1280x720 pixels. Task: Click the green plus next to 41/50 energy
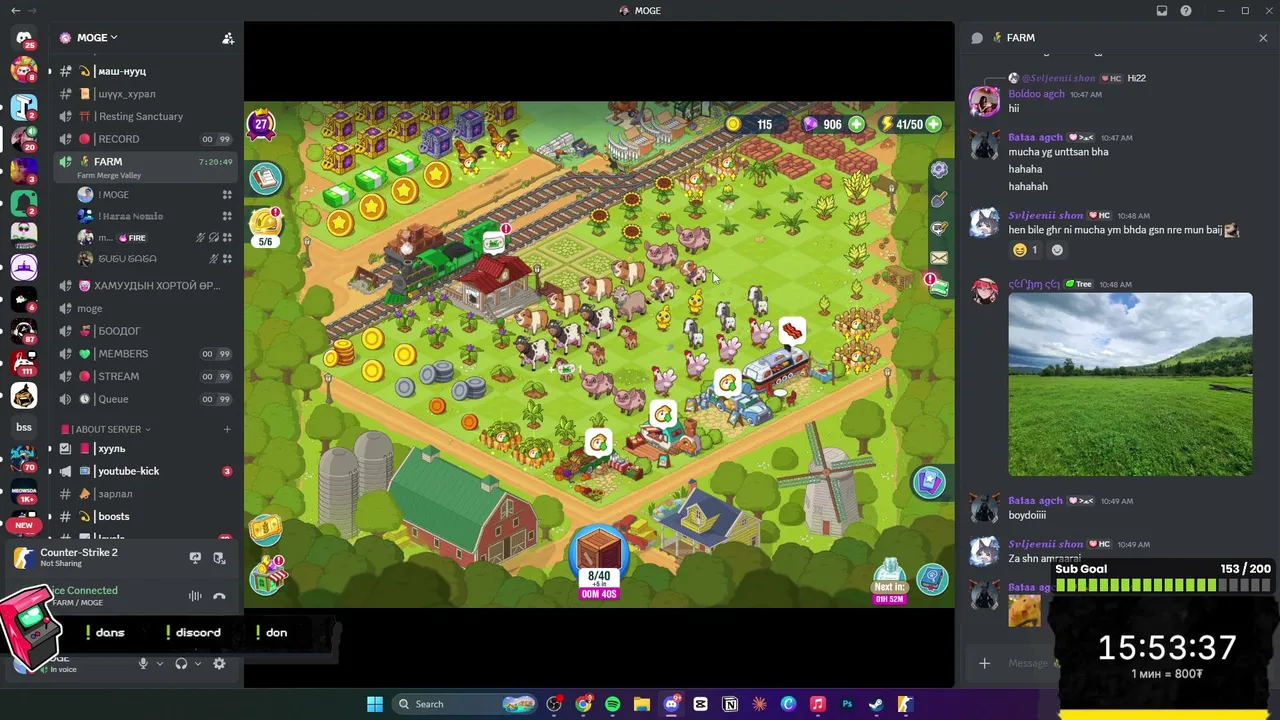[933, 124]
